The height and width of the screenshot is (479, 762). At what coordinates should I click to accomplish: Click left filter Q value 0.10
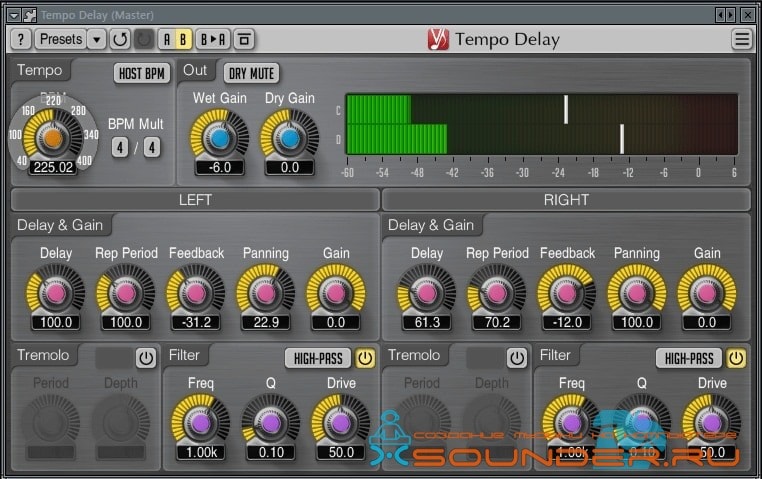pyautogui.click(x=271, y=453)
